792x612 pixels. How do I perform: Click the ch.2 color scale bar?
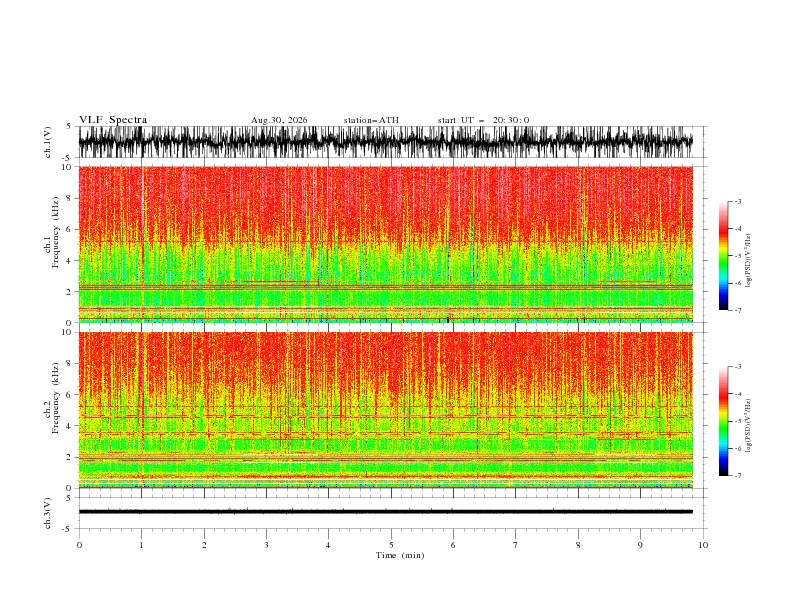(723, 421)
